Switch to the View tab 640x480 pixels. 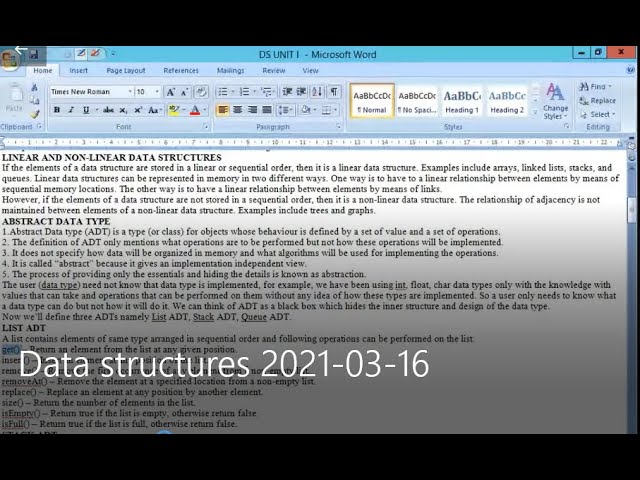tap(310, 70)
